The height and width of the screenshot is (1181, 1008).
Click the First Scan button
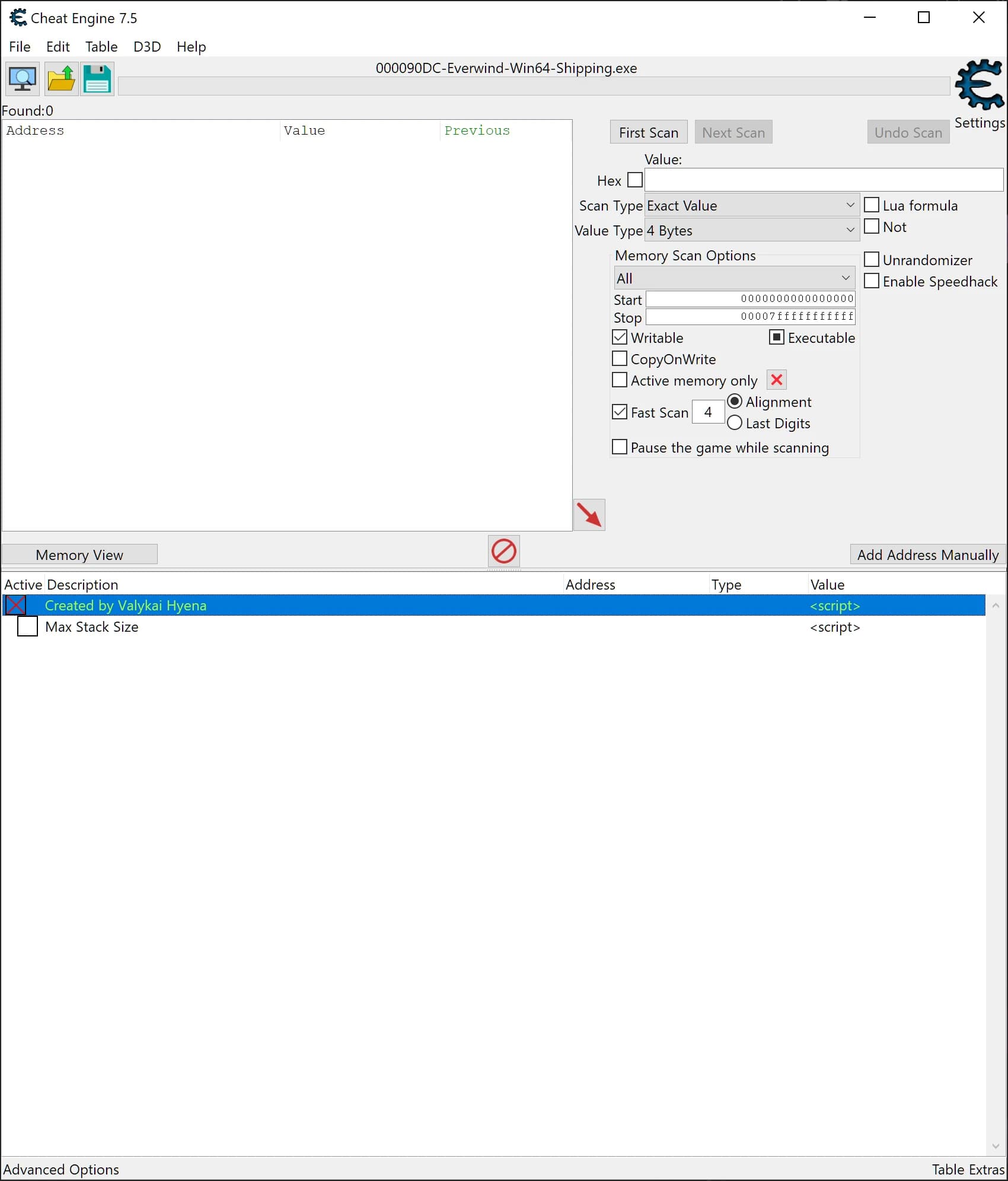(x=649, y=132)
